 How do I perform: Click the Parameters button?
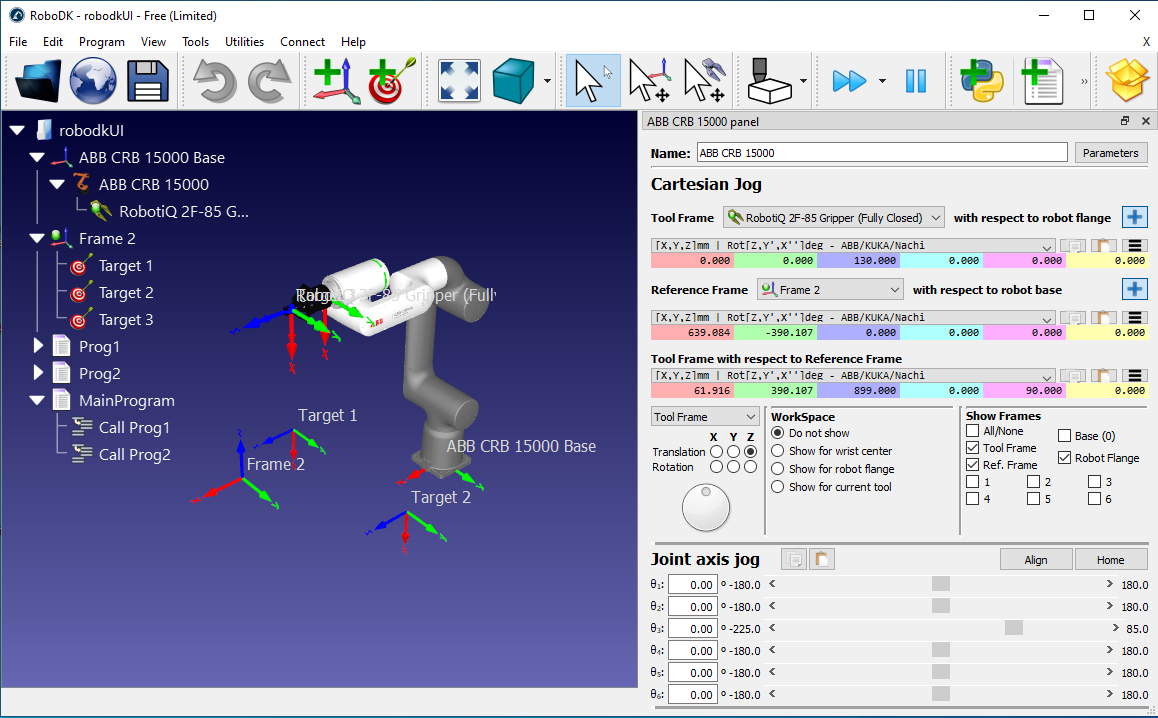pyautogui.click(x=1110, y=153)
